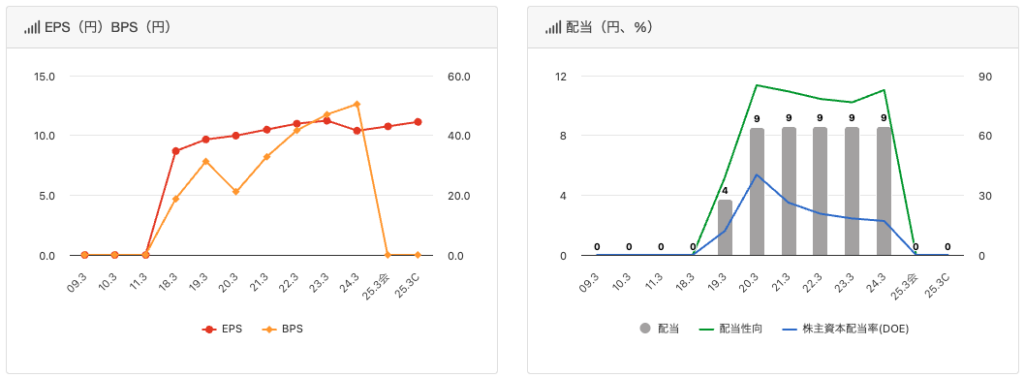Click the BPS peak point at 24.3

tap(357, 104)
